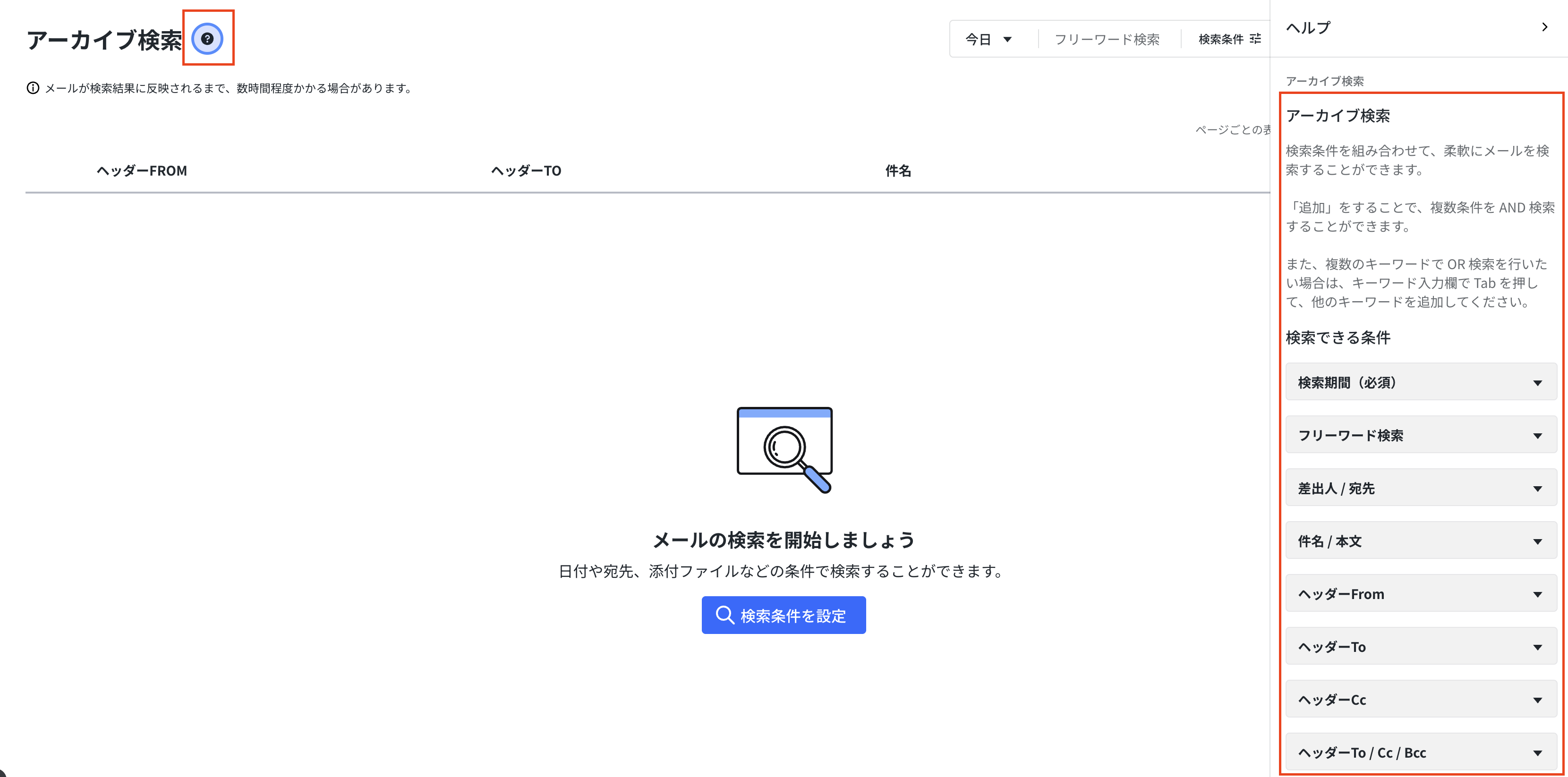The width and height of the screenshot is (1568, 777).
Task: Click the 検索できる条件 heading
Action: tap(1338, 338)
